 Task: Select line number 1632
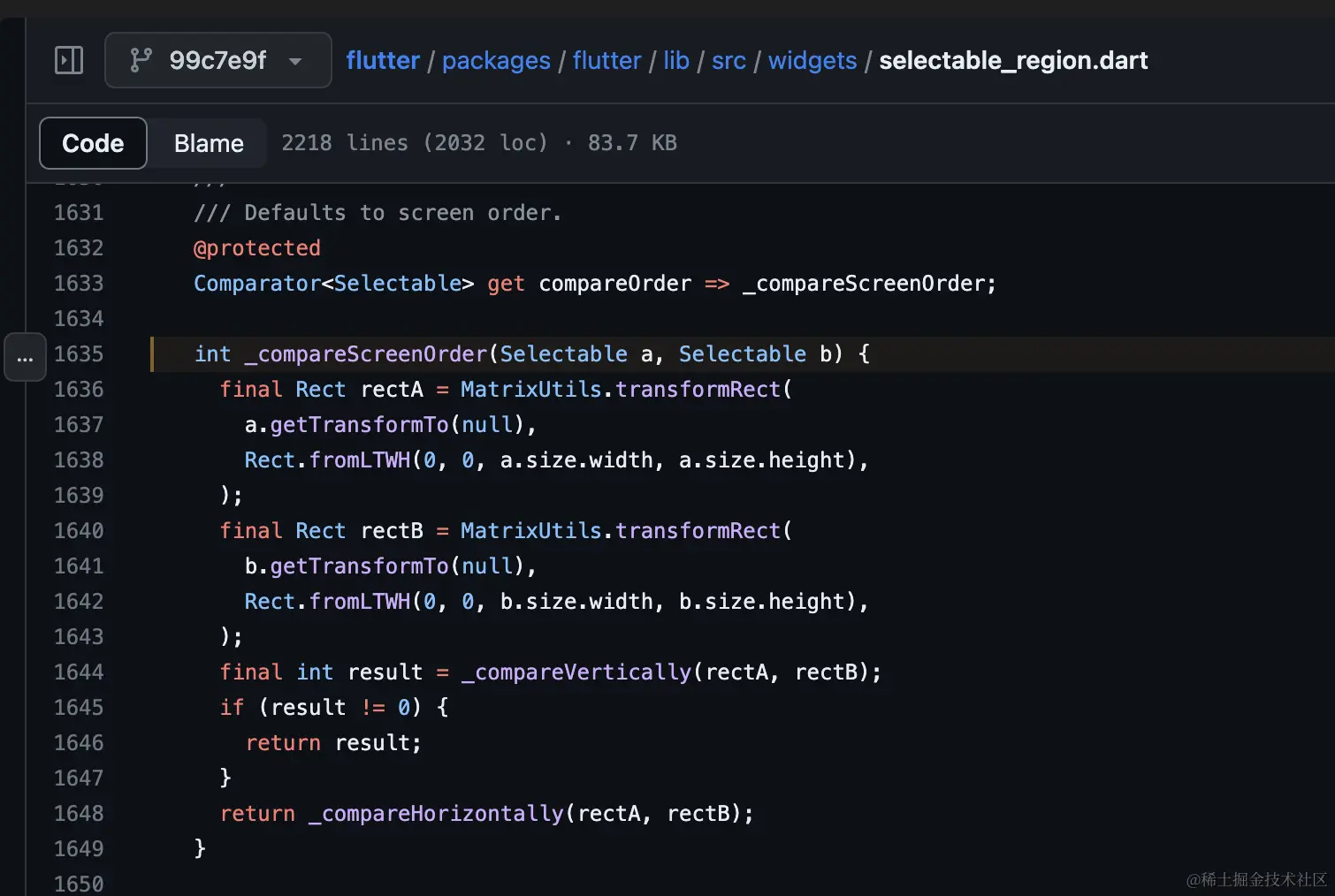pos(79,248)
